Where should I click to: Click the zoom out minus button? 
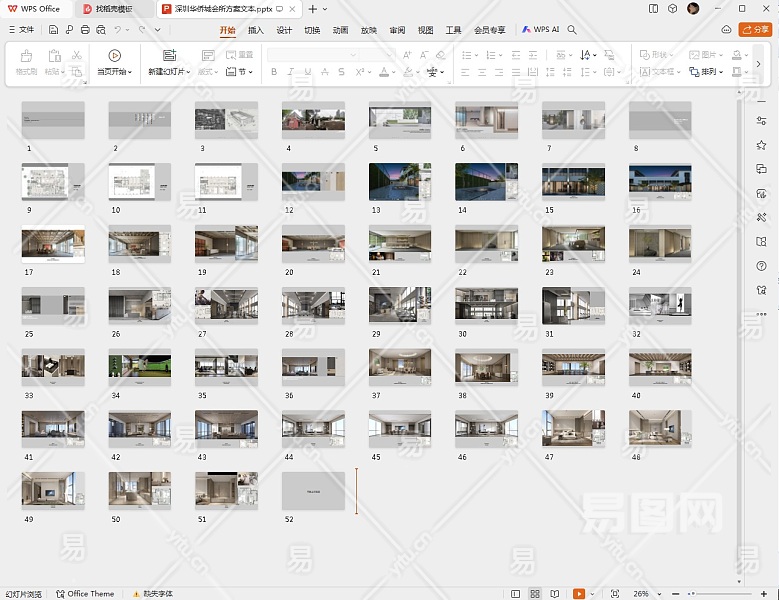(x=674, y=594)
